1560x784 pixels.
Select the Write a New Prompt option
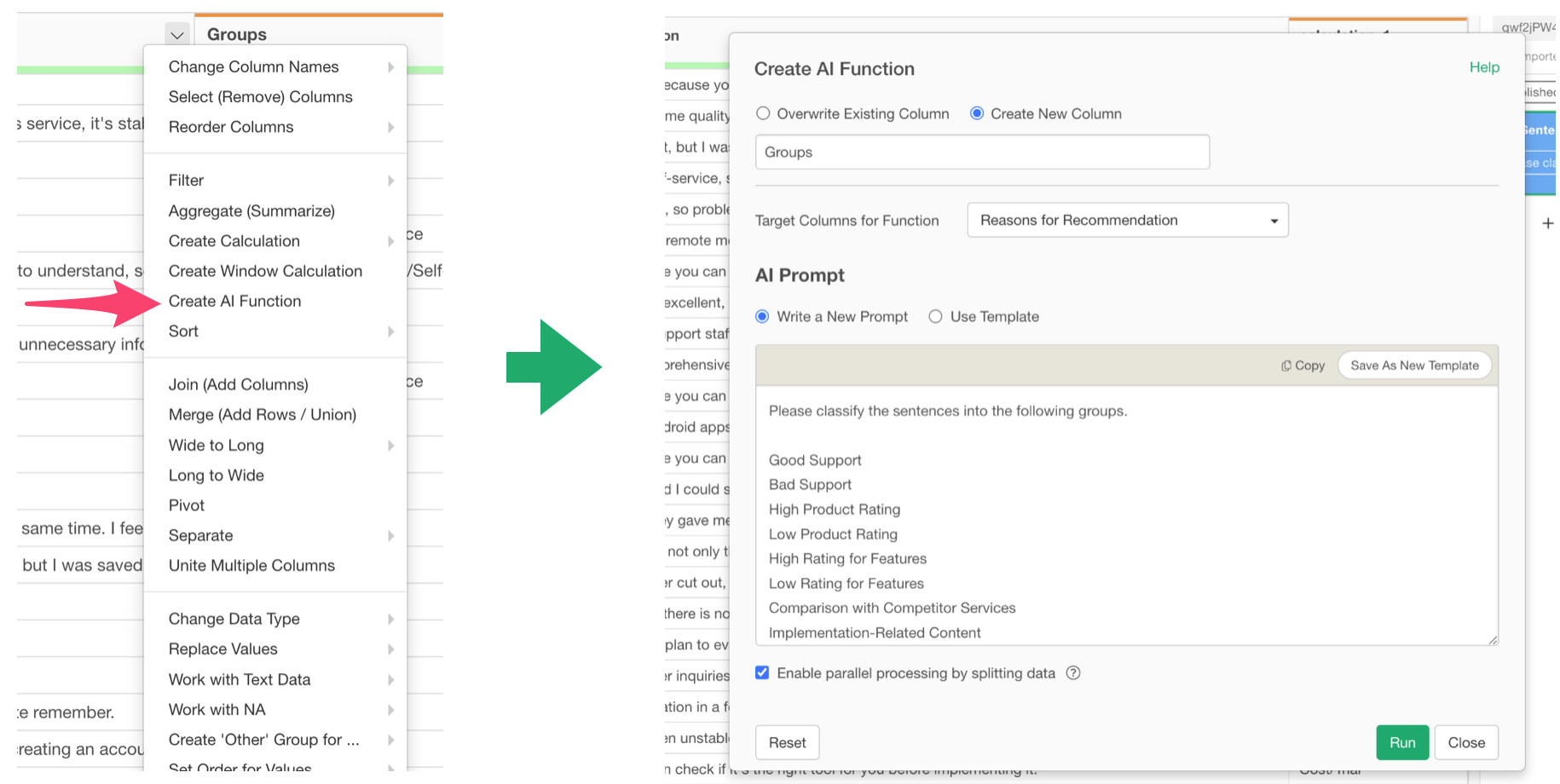(x=762, y=317)
